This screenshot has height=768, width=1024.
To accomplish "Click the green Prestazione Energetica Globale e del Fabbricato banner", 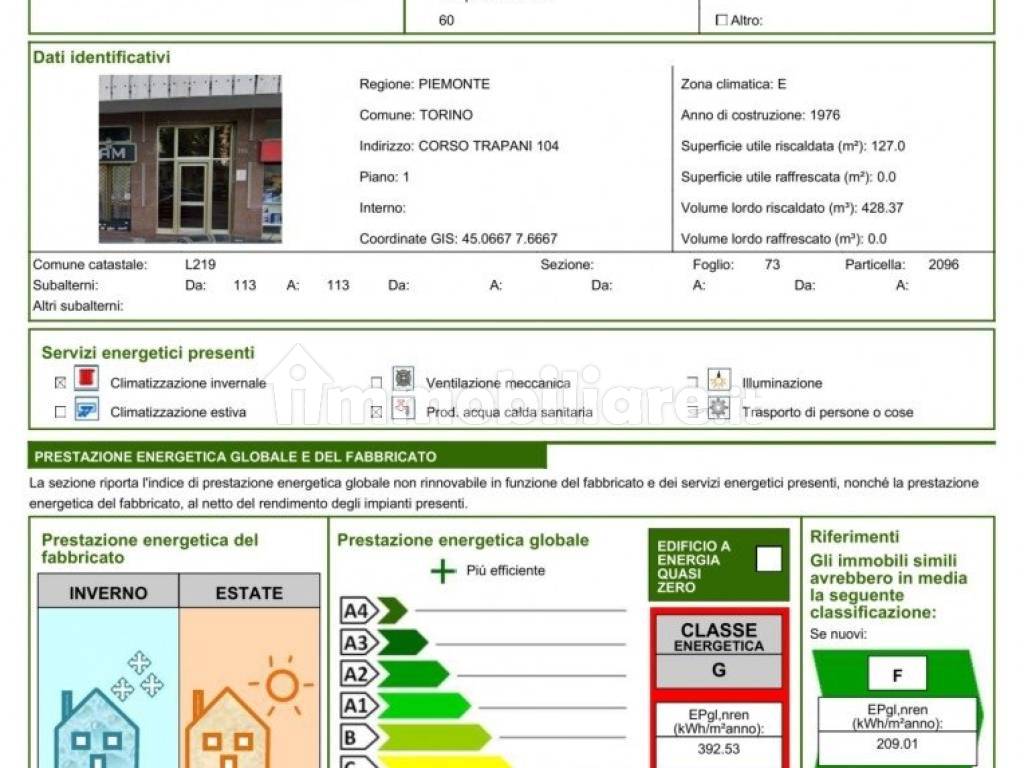I will 287,456.
